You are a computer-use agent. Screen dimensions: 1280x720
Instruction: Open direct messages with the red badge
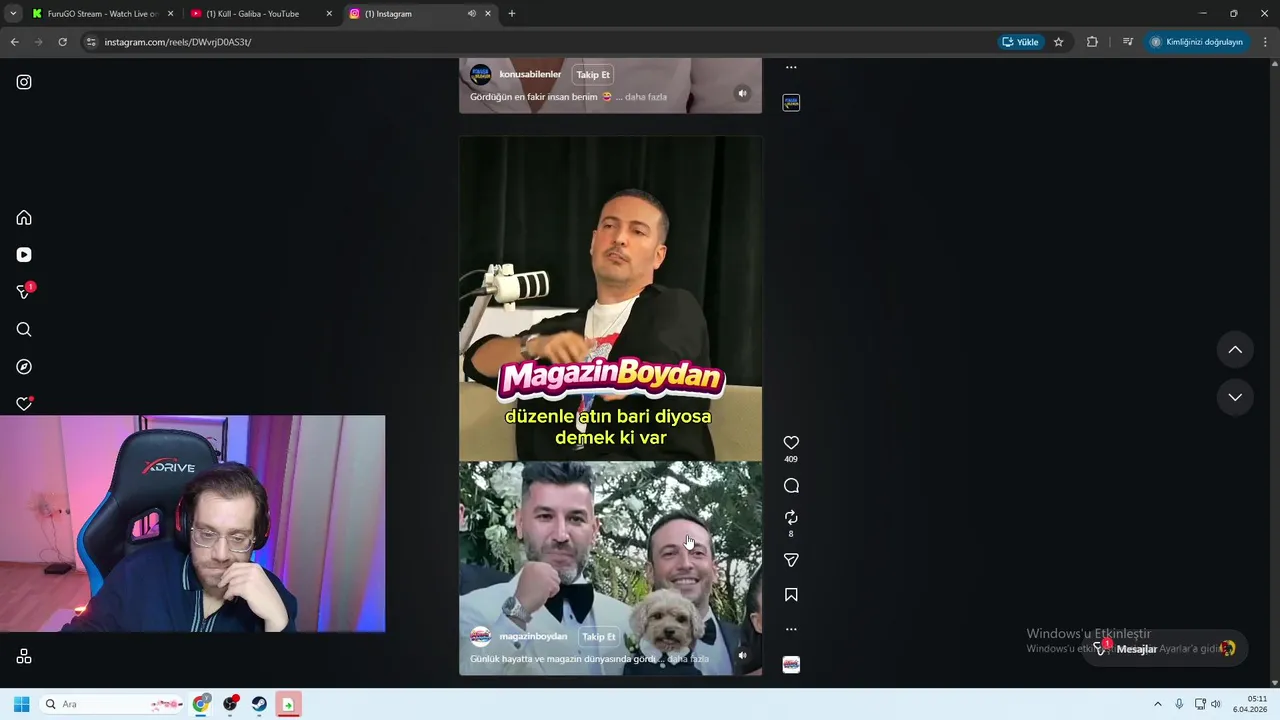pos(24,292)
